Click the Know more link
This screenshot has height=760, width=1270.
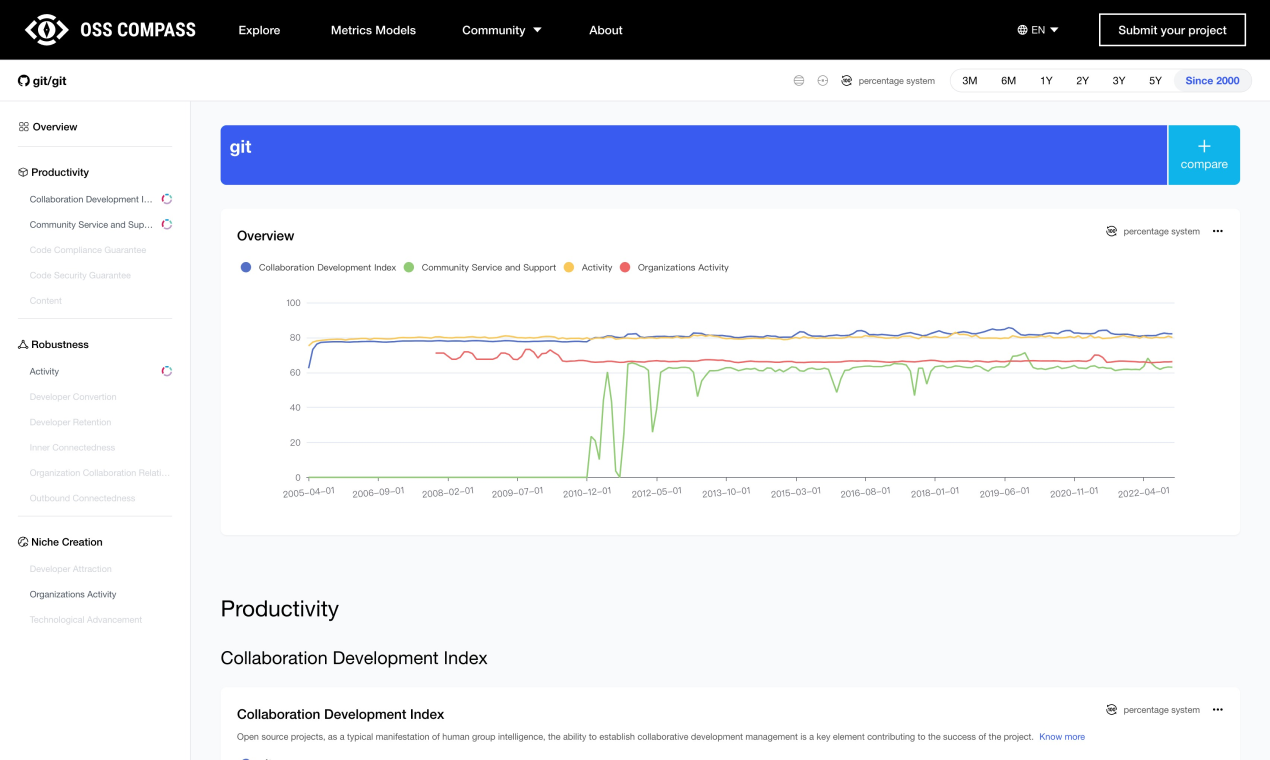1062,737
